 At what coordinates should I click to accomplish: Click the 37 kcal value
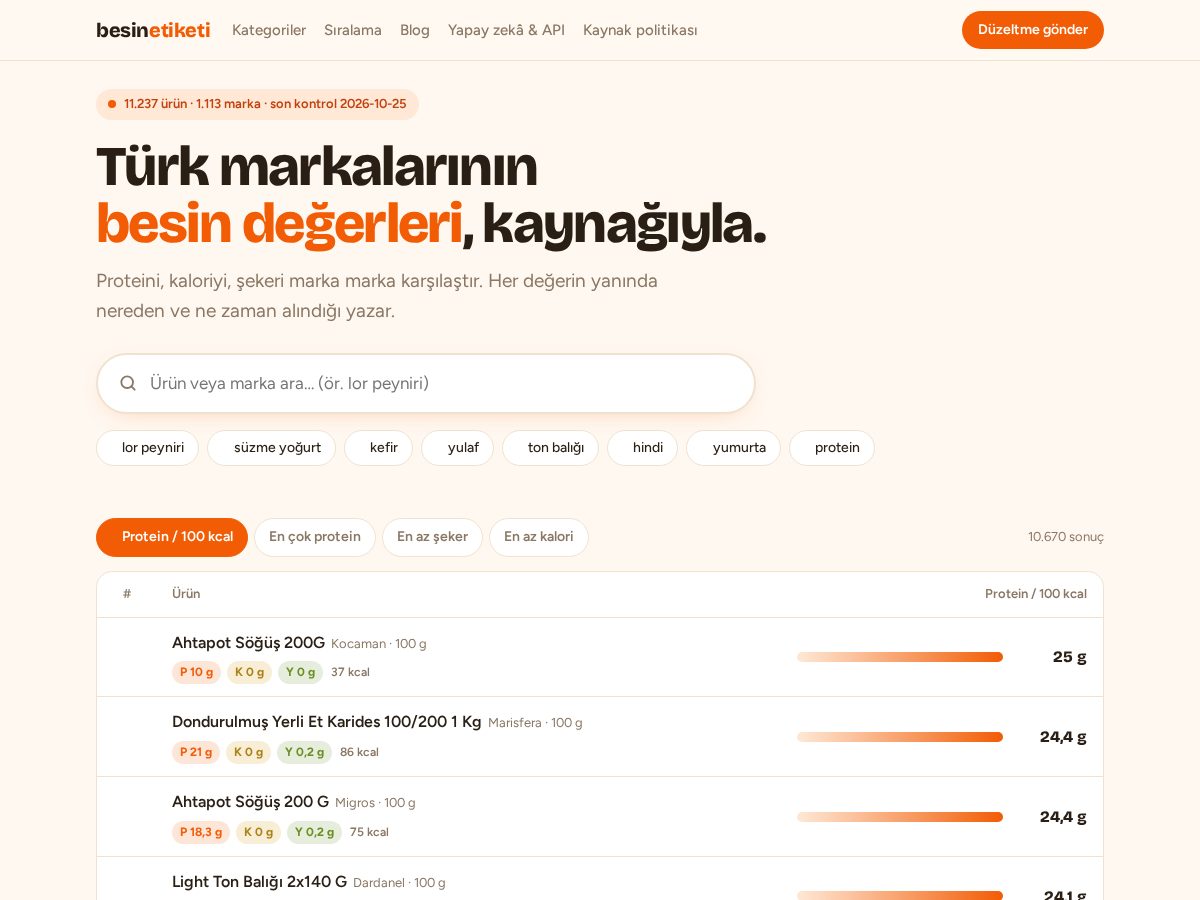click(350, 672)
